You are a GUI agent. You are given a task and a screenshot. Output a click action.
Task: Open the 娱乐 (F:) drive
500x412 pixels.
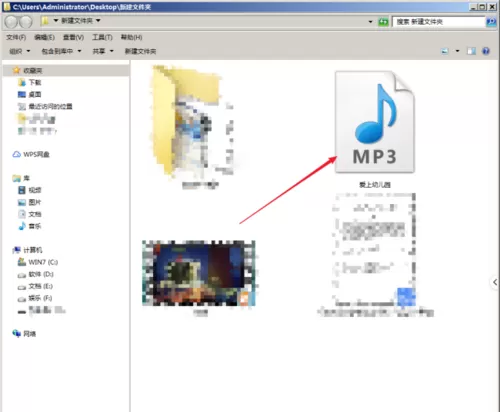coord(40,298)
